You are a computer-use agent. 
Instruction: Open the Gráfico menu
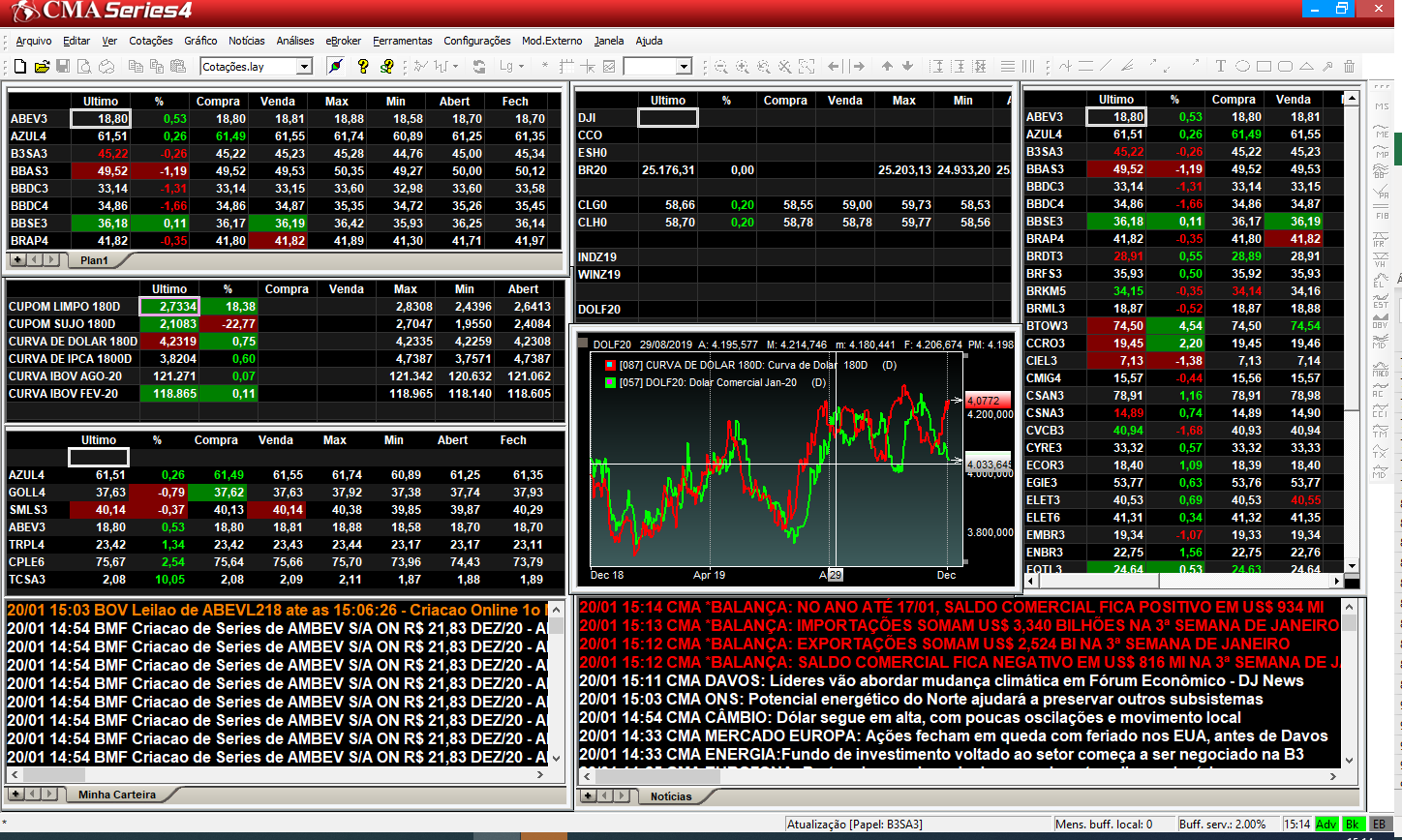pyautogui.click(x=200, y=41)
